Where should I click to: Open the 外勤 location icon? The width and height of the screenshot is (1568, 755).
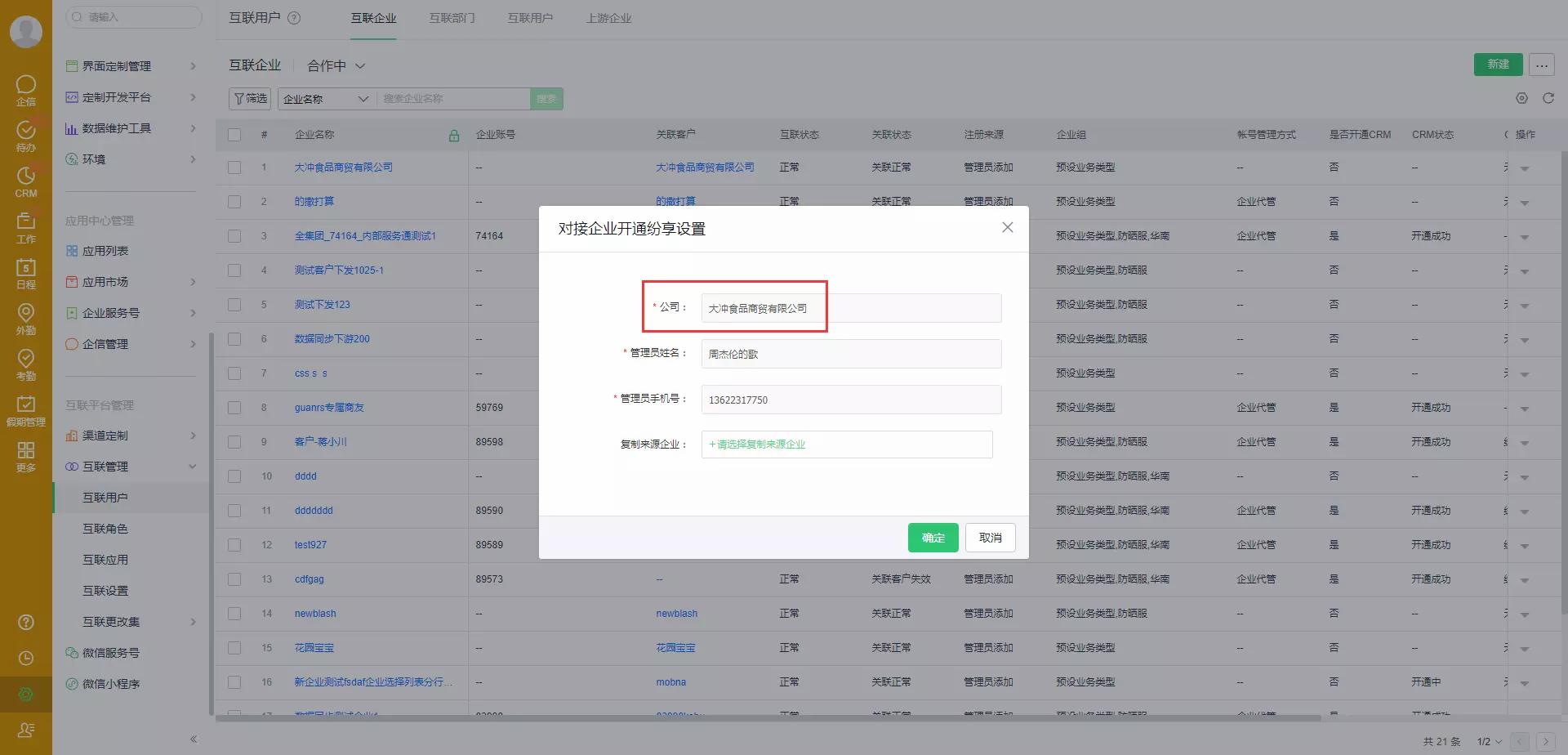point(25,315)
